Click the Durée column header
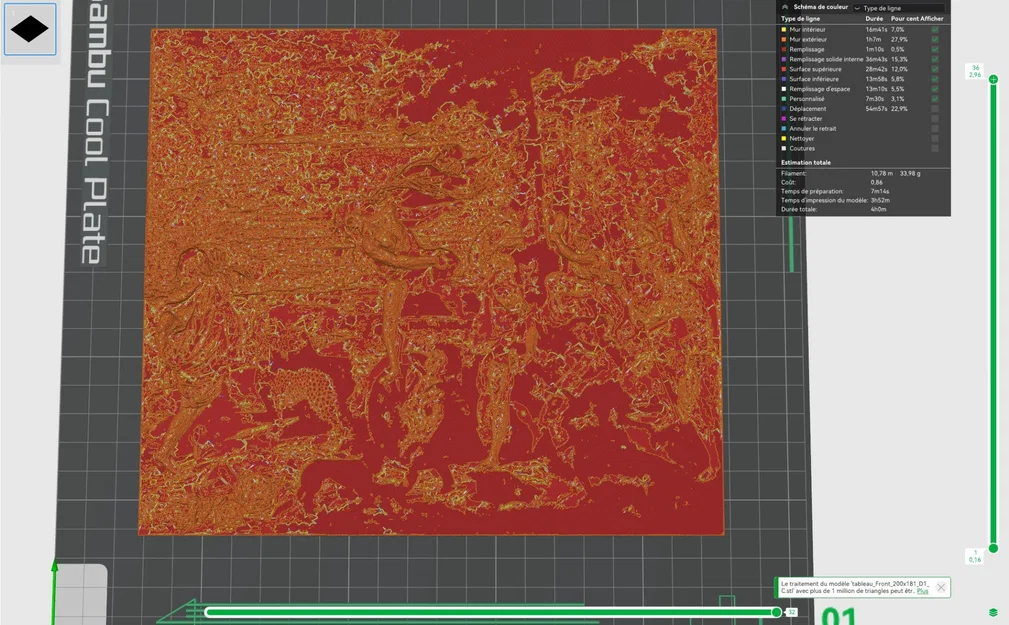The image size is (1009, 625). coord(874,19)
